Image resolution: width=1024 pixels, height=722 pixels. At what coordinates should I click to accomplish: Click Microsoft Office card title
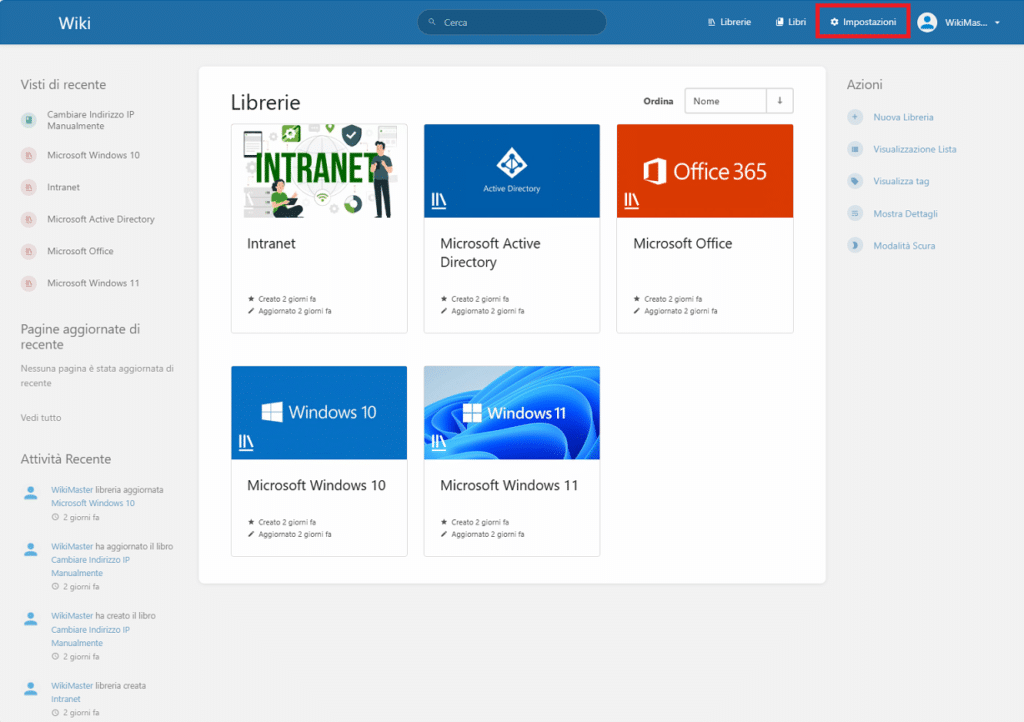tap(682, 243)
